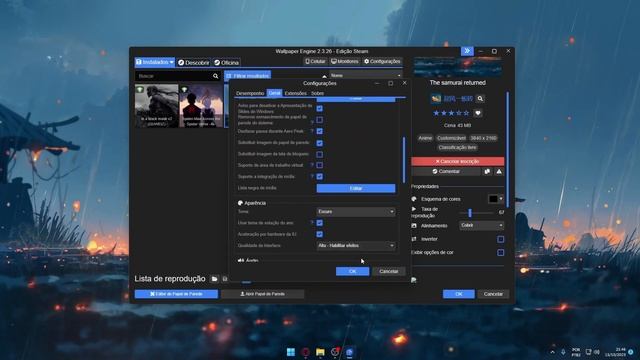Toggle UI hardware acceleration checkbox
Screen dimensions: 640x360
tap(320, 234)
